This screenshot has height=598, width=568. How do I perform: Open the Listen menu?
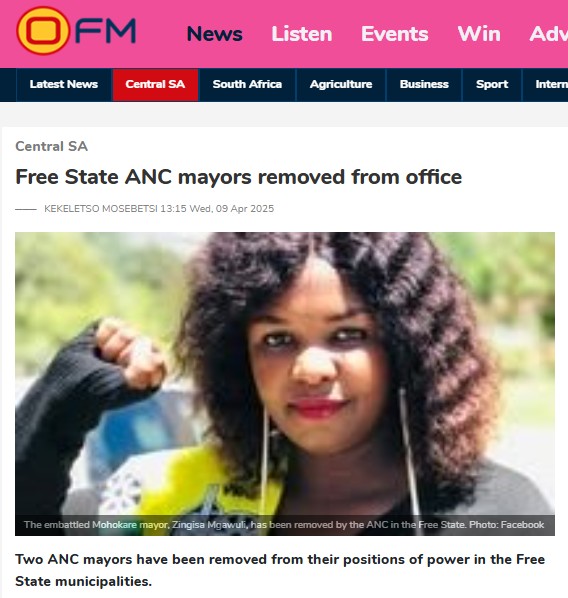coord(301,34)
